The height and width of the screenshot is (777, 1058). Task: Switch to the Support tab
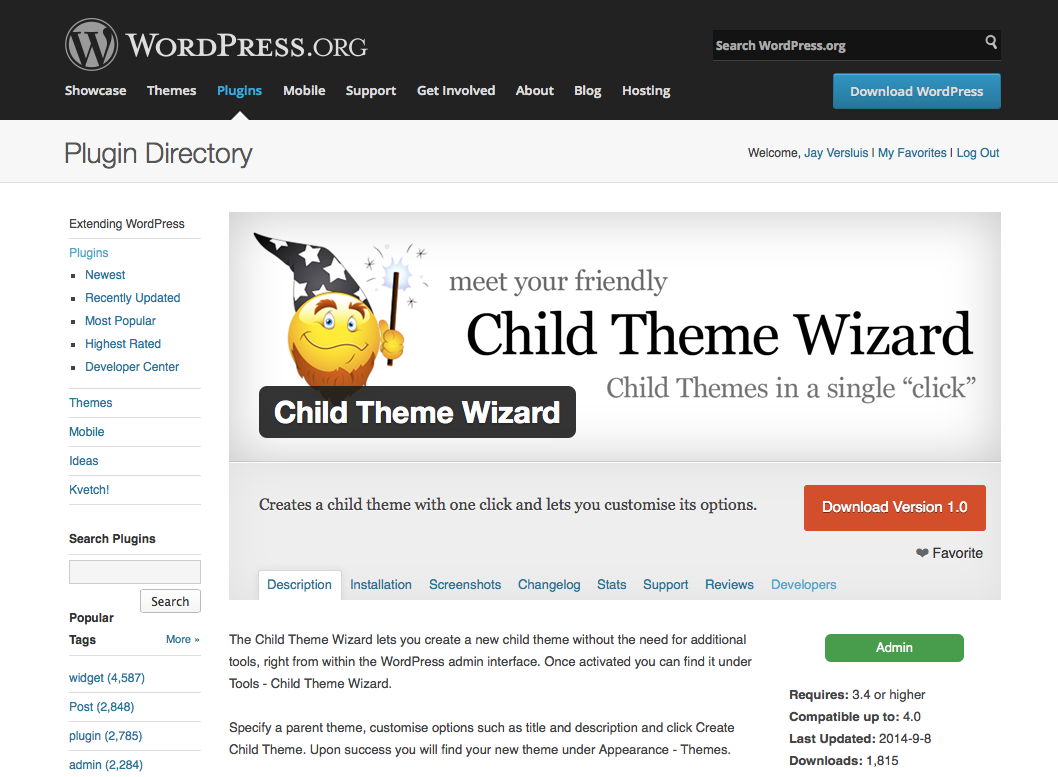pos(665,585)
